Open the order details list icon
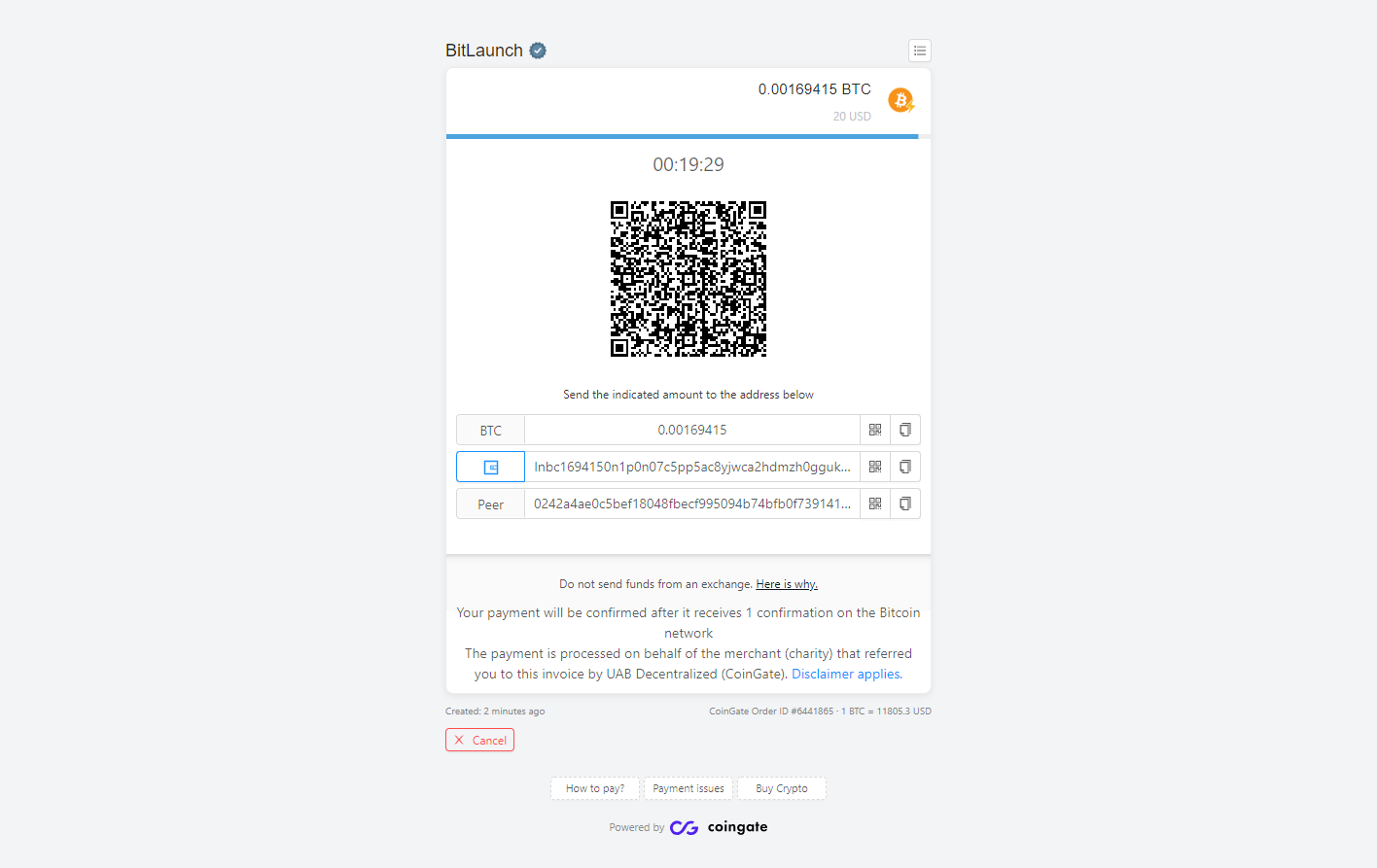Image resolution: width=1377 pixels, height=868 pixels. [x=919, y=51]
